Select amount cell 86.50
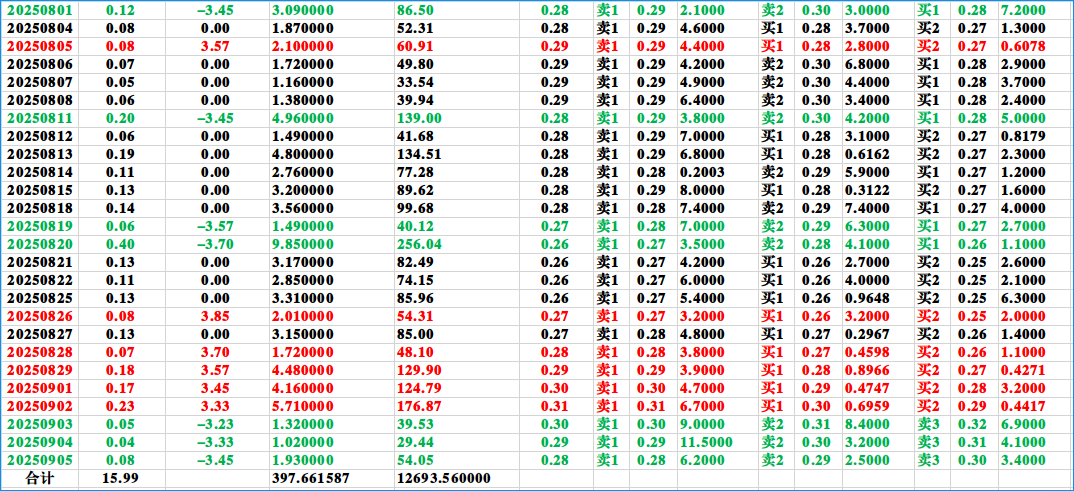The image size is (1074, 491). (414, 10)
